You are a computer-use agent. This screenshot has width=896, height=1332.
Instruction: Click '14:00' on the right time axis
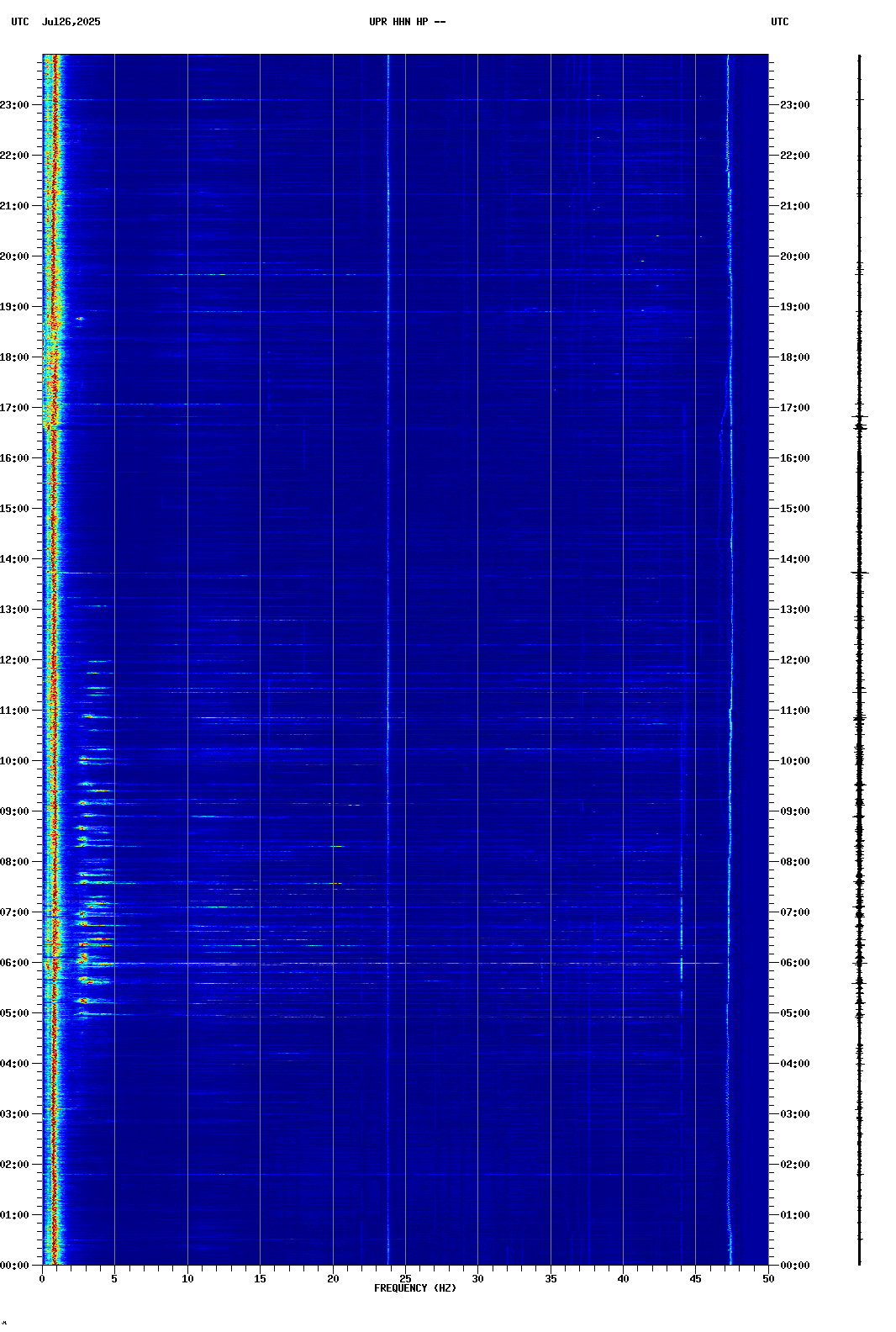coord(795,559)
